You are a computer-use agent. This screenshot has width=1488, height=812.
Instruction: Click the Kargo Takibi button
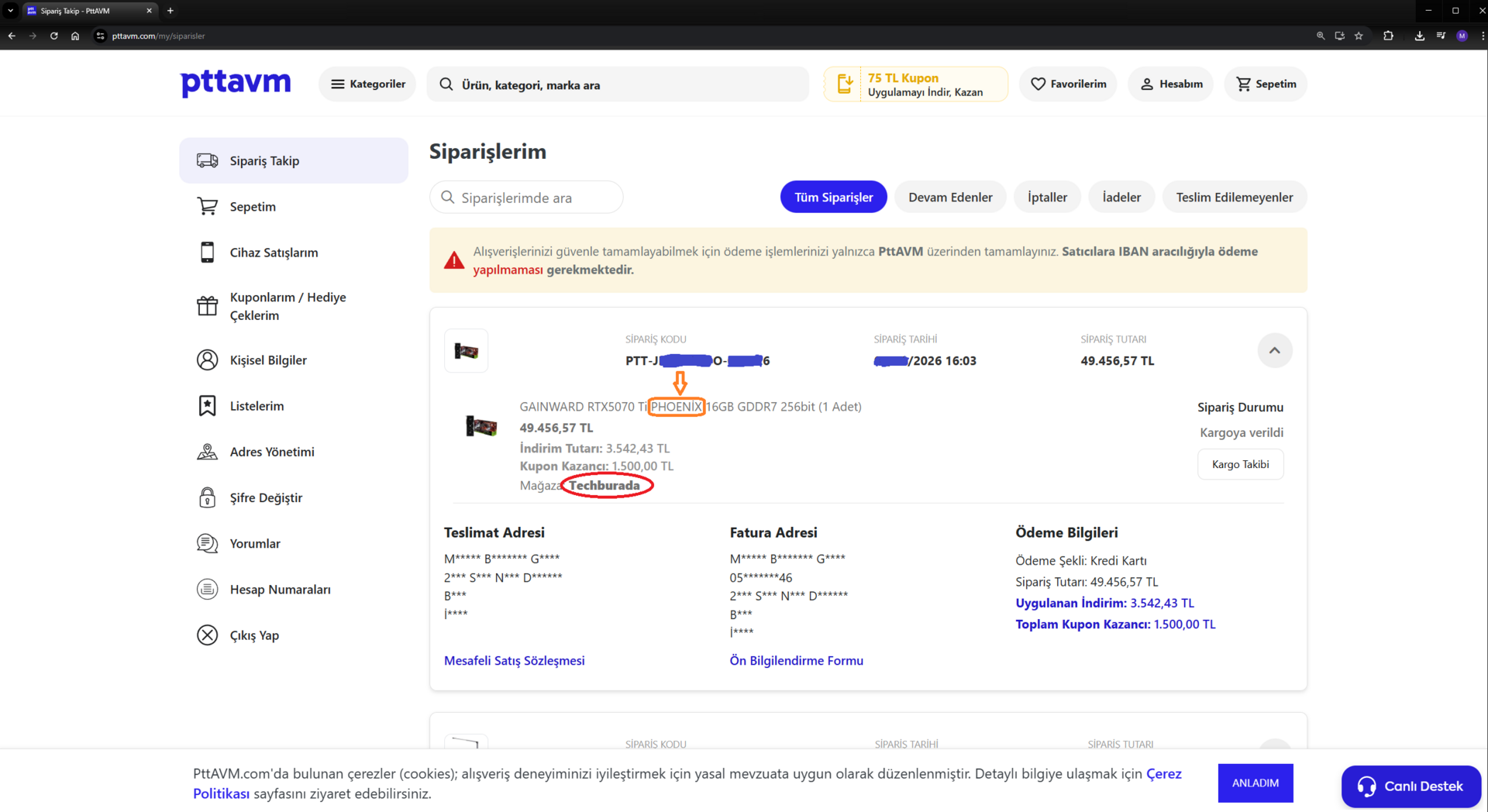[x=1240, y=464]
